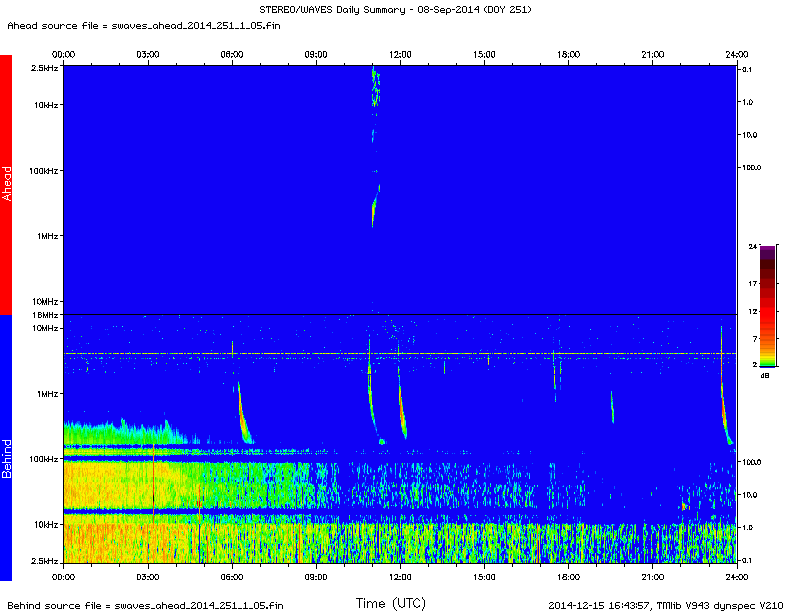The image size is (792, 612).
Task: Click the 03:00 tick label on the bottom time axis
Action: click(147, 577)
